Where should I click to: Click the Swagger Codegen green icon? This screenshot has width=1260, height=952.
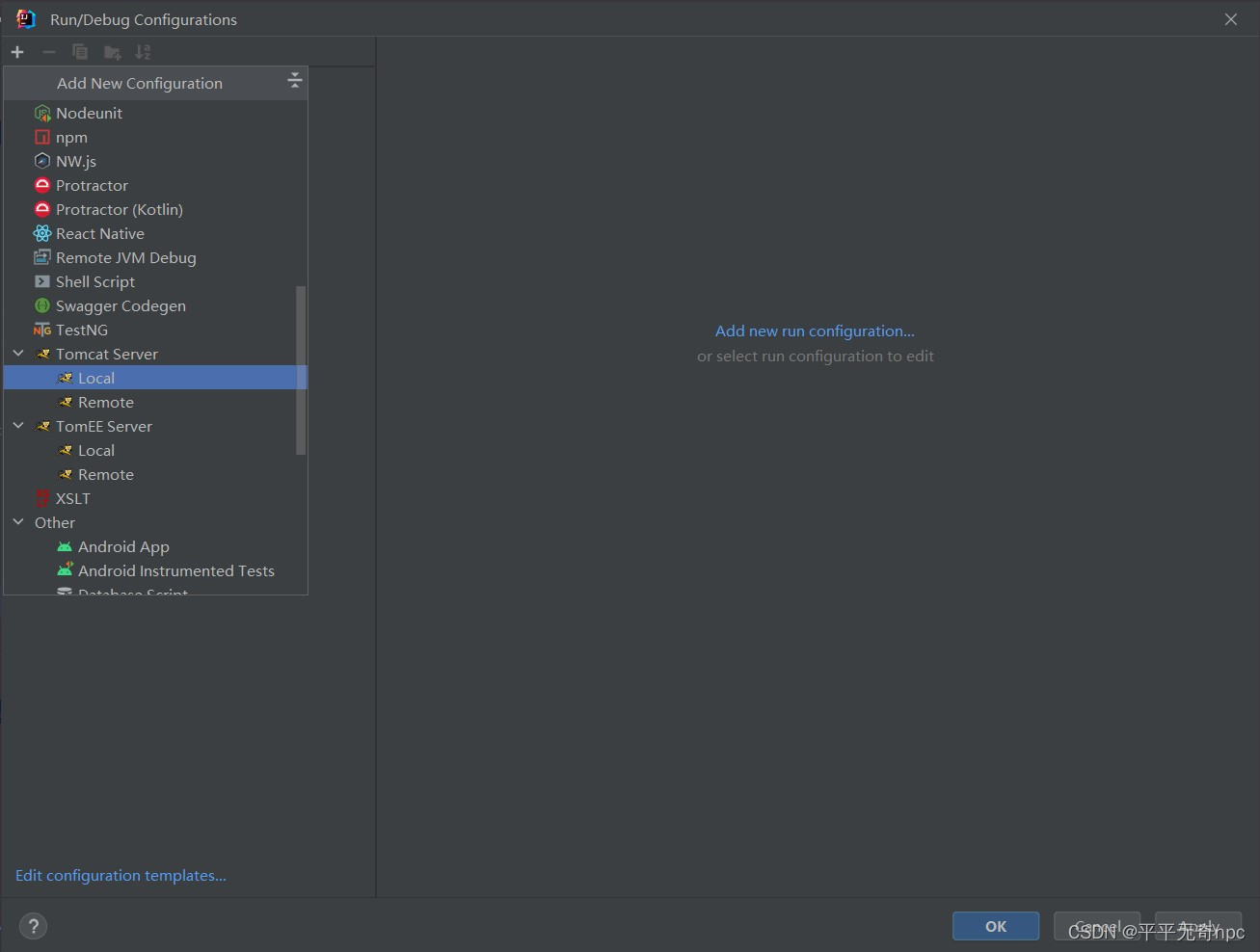[42, 305]
